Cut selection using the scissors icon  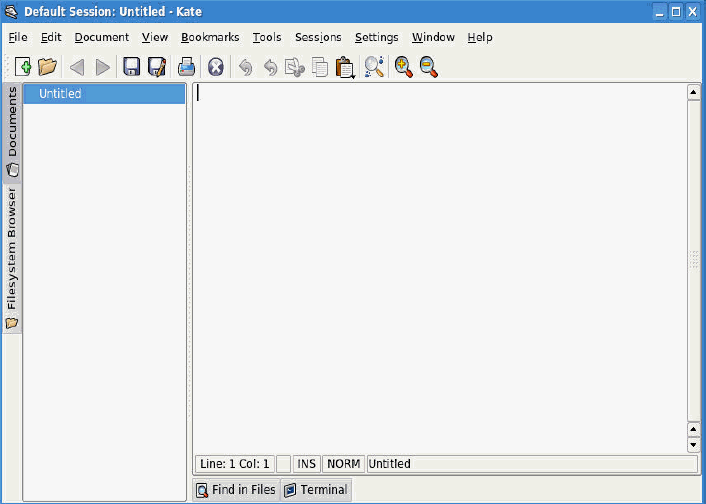pyautogui.click(x=295, y=68)
